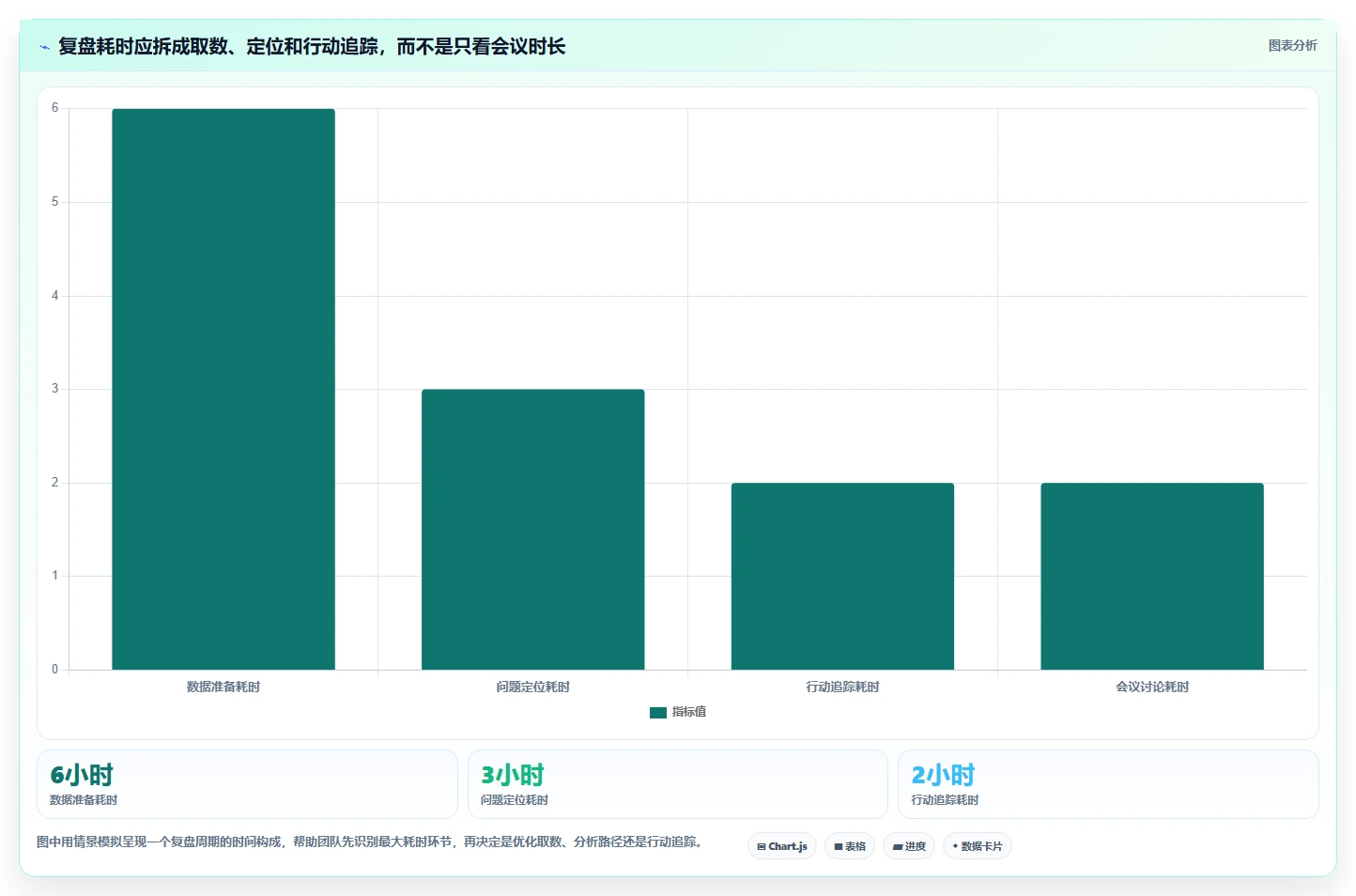This screenshot has height=896, width=1356.
Task: Toggle the 指标值 legend color swatch
Action: point(658,713)
